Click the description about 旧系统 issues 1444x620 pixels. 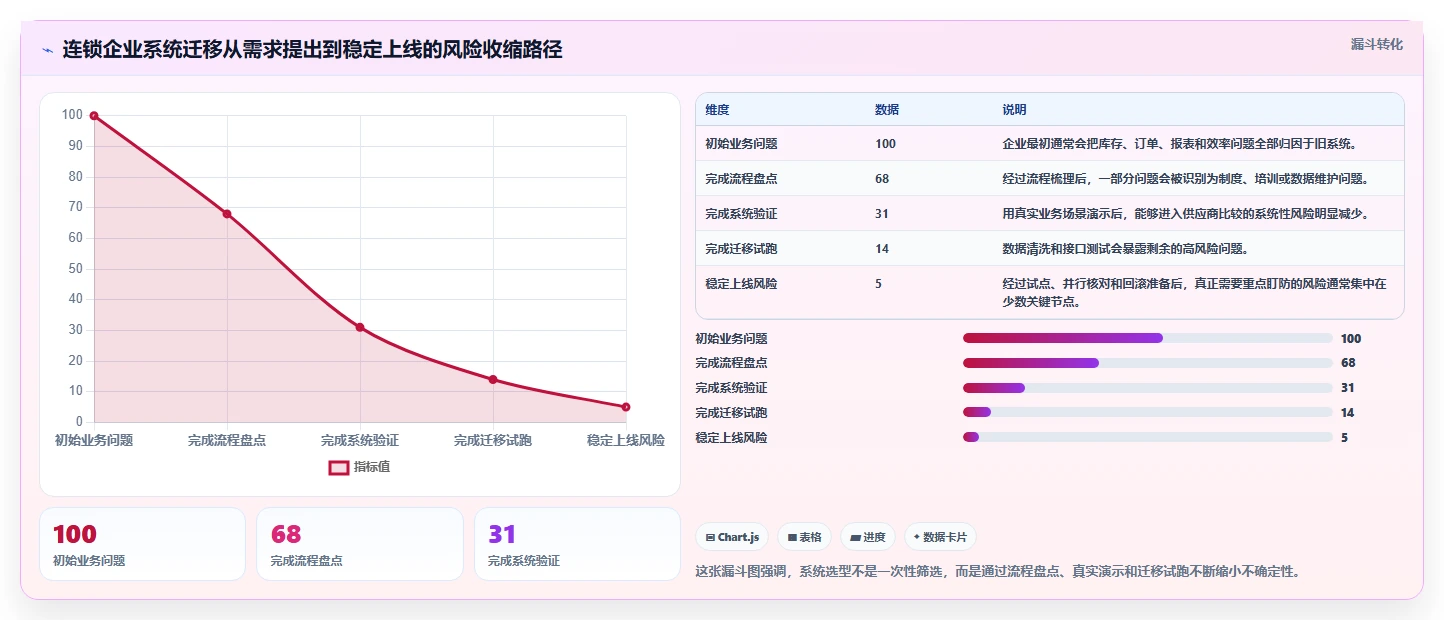coord(1179,144)
